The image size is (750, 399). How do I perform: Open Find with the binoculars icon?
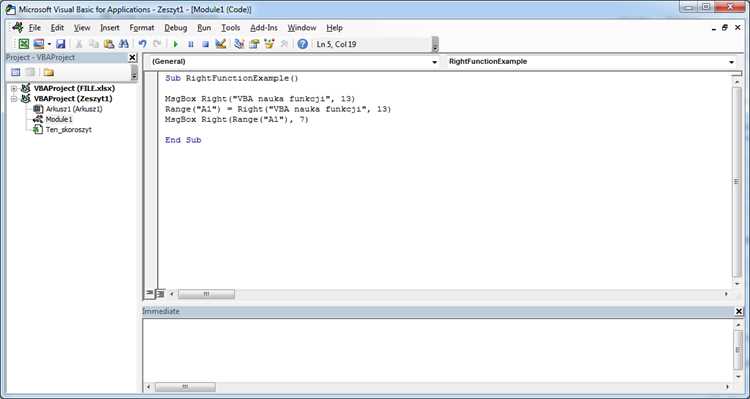click(x=123, y=44)
